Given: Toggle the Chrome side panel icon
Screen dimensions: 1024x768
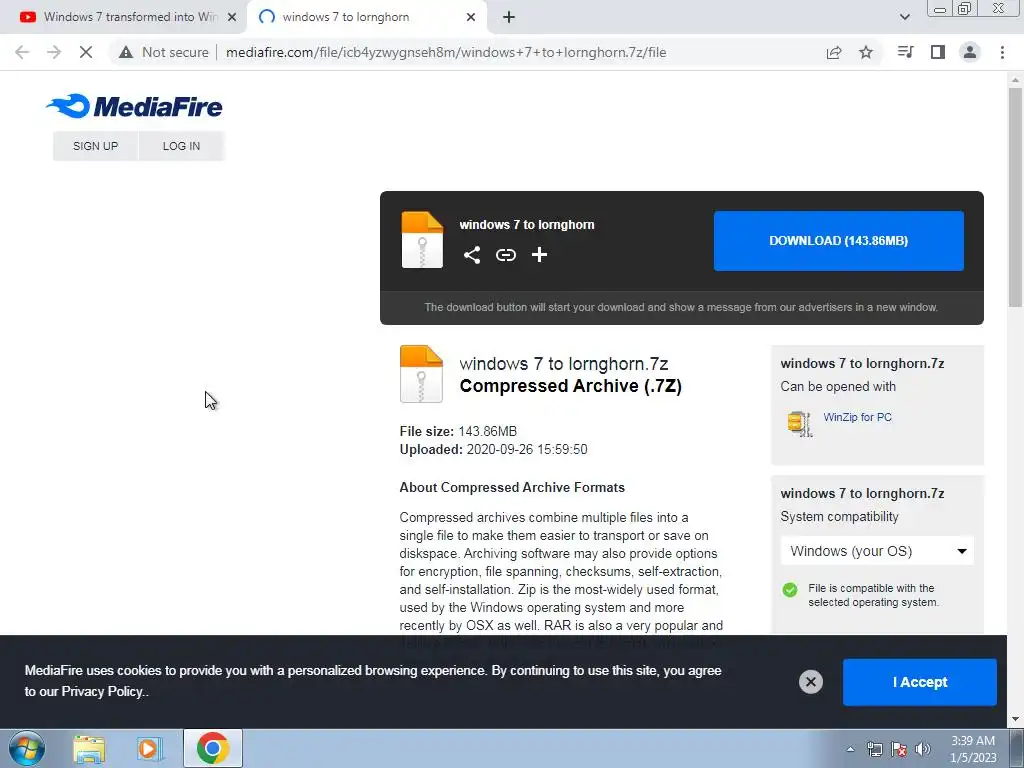Looking at the screenshot, I should coord(938,52).
